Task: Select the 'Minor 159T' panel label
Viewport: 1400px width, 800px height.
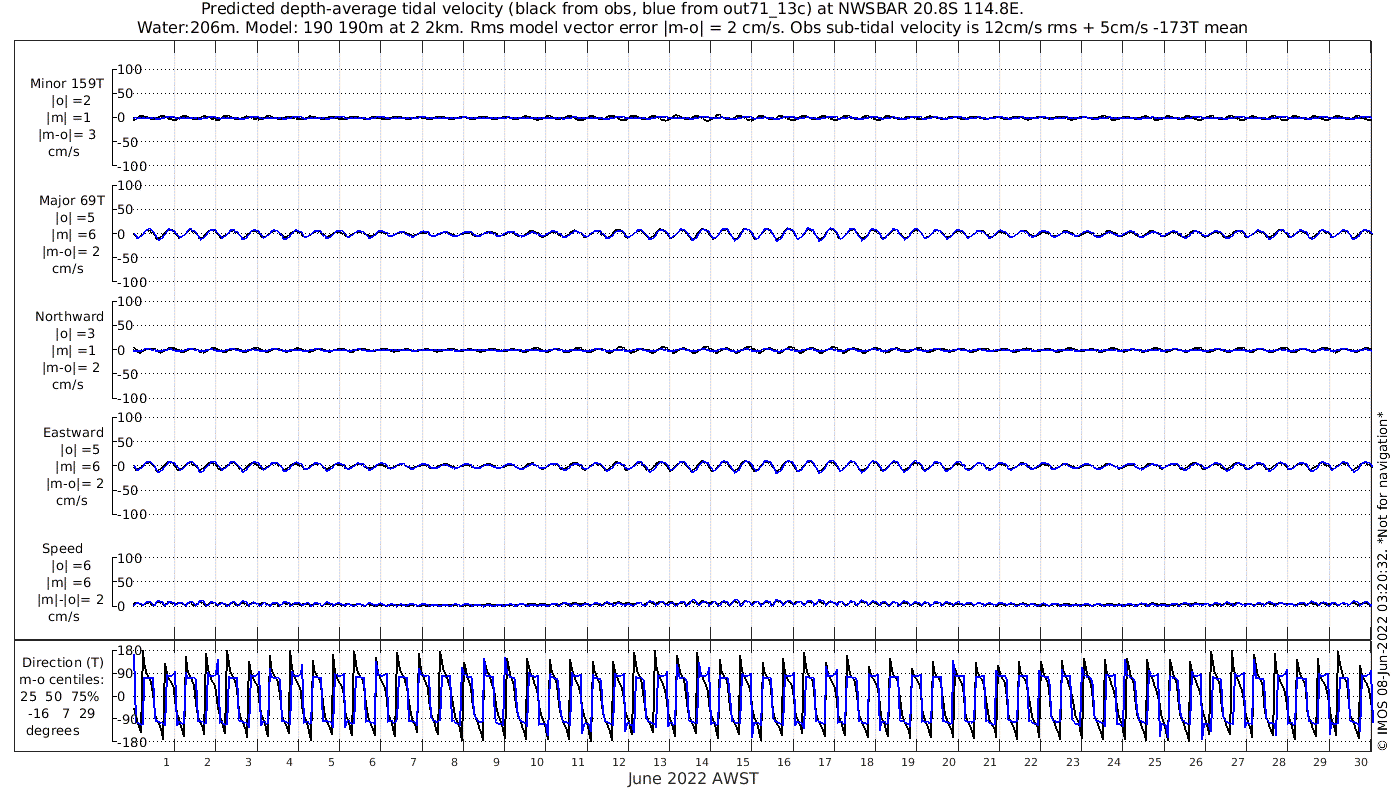Action: pos(67,84)
